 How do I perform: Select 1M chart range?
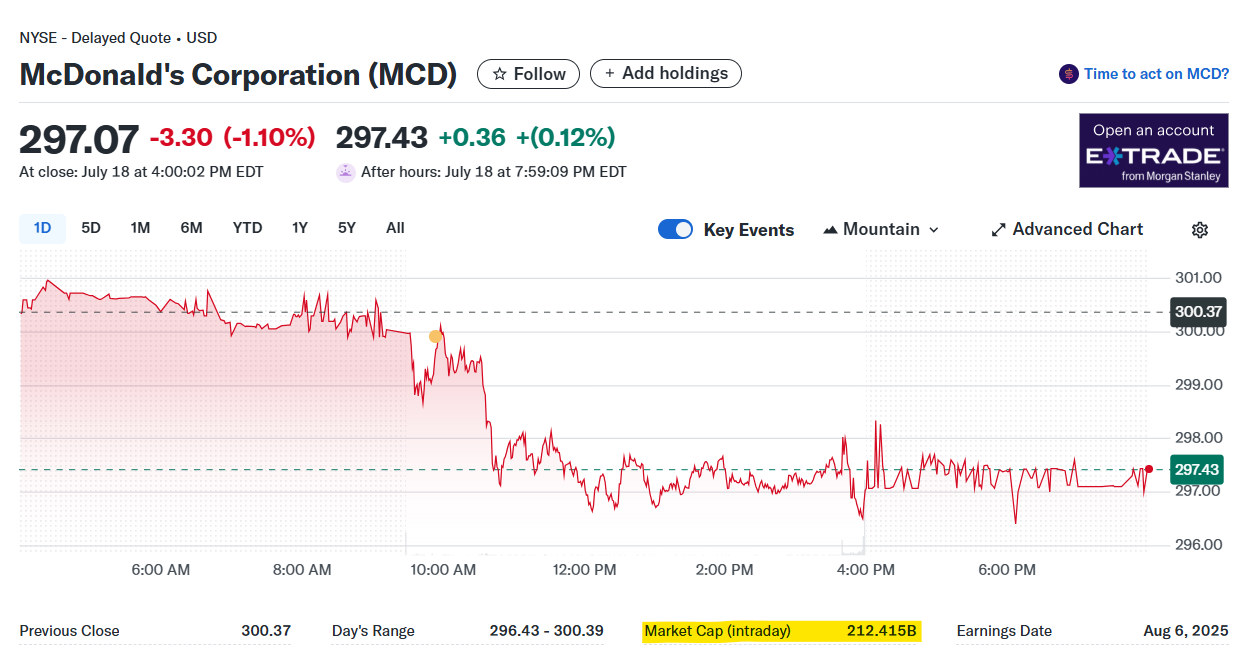pos(140,228)
